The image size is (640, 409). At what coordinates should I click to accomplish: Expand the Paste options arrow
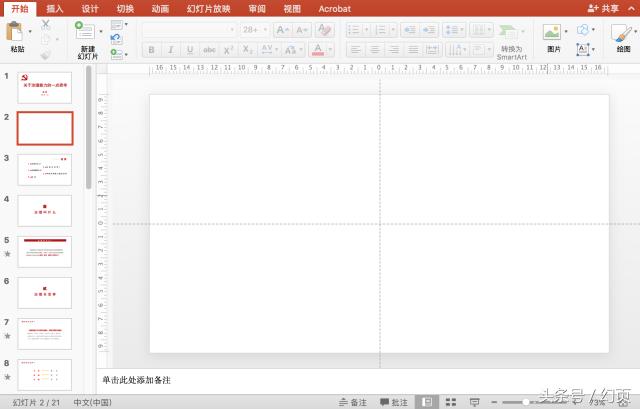pos(31,31)
